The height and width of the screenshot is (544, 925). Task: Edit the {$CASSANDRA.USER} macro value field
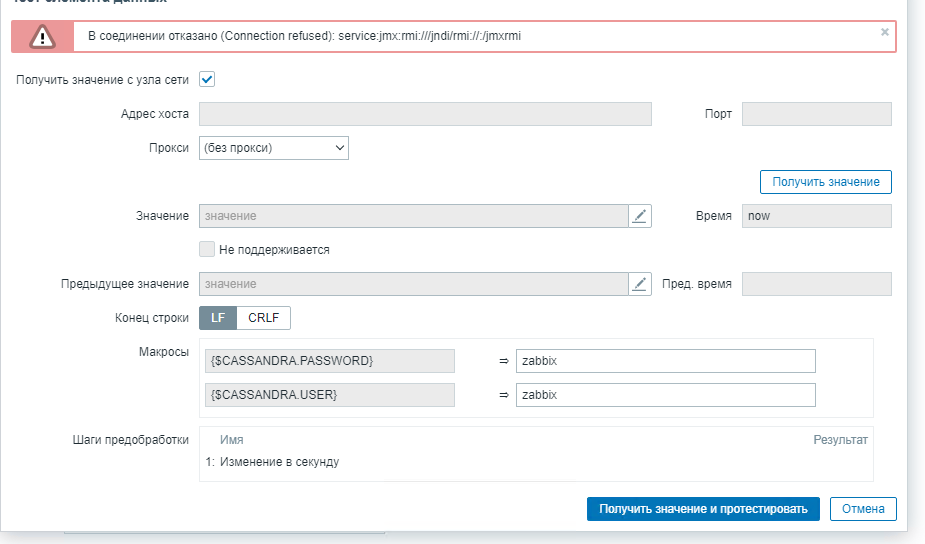[x=665, y=395]
